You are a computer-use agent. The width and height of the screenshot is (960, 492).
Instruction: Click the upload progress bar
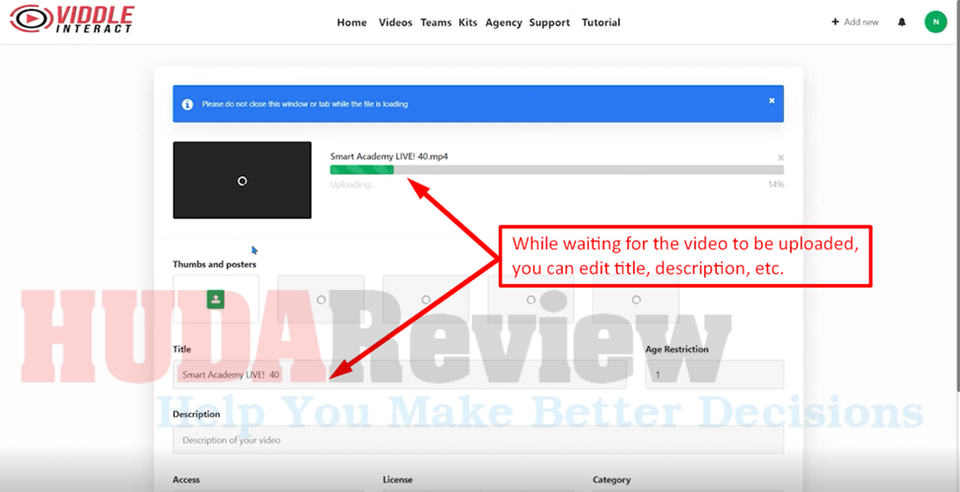(557, 170)
